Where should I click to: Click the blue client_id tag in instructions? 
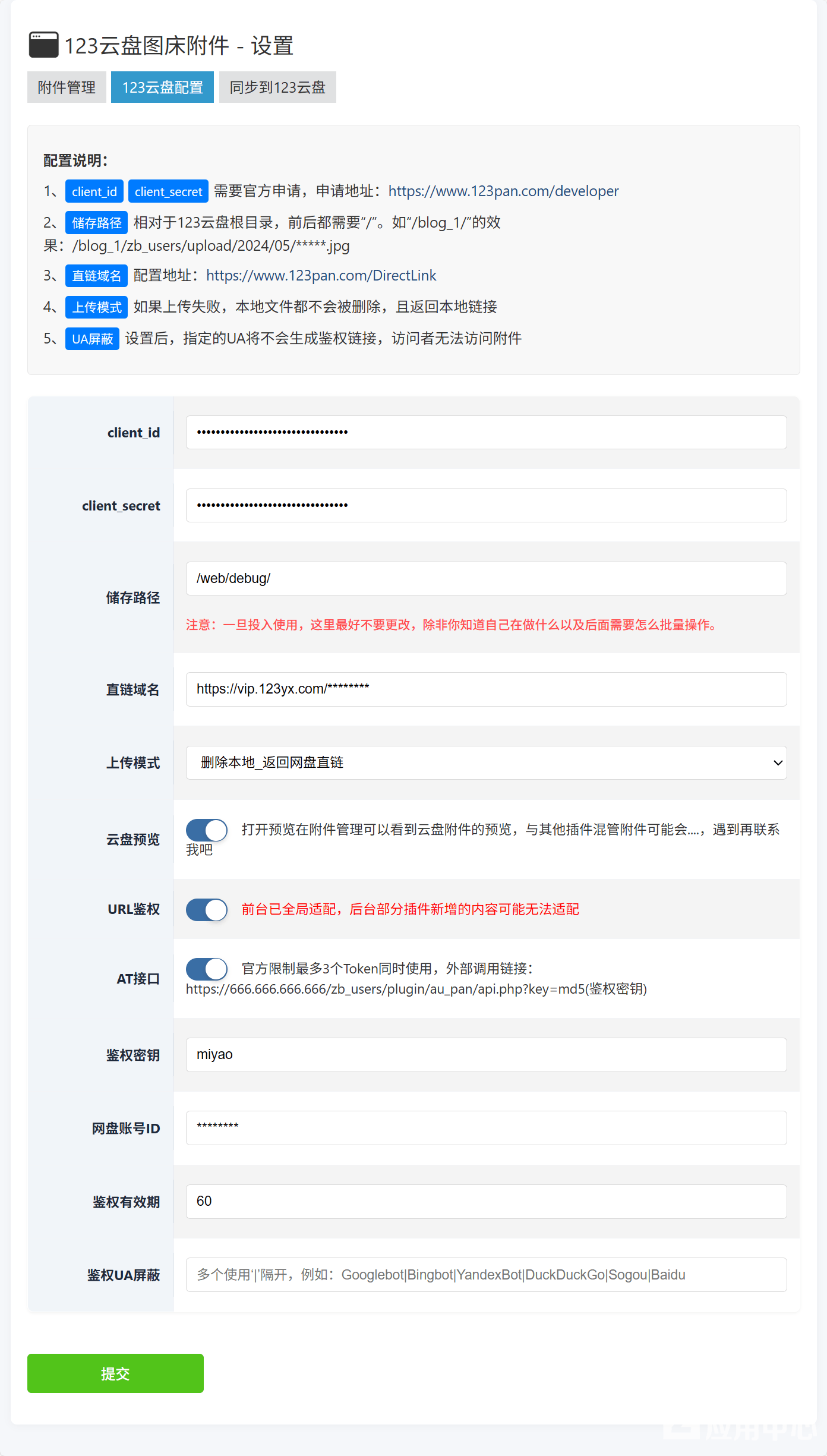[94, 191]
